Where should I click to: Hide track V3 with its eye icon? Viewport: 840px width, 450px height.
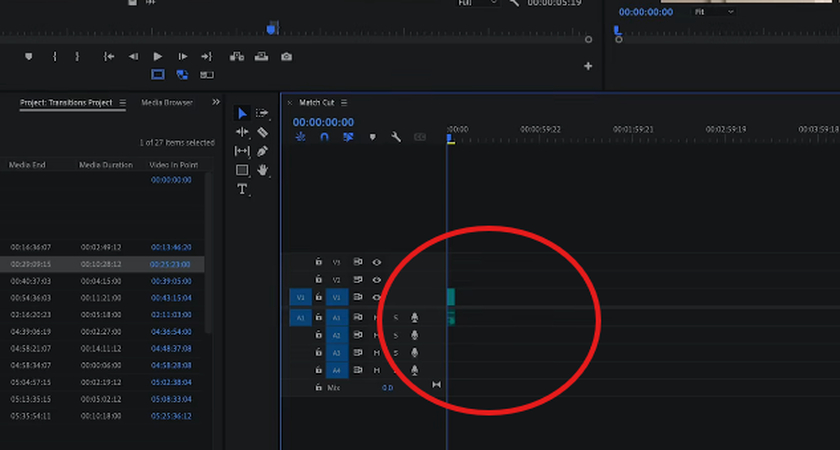point(377,262)
